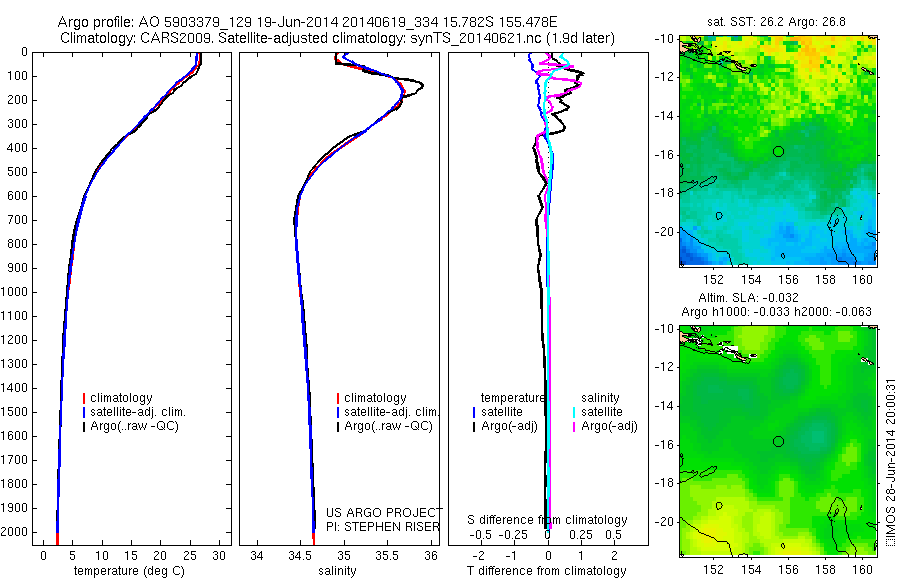Viewport: 900px width, 580px height.
Task: Click PI: STEPHEN RISER text
Action: pos(383,527)
